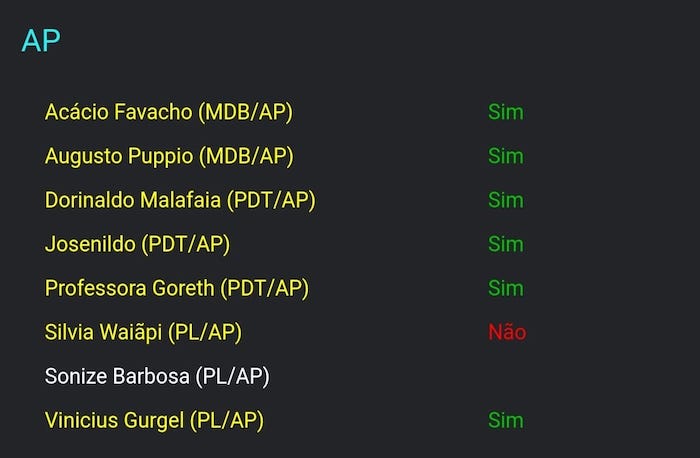This screenshot has height=458, width=700.
Task: Click Sim vote beside Josenildo
Action: coord(505,244)
